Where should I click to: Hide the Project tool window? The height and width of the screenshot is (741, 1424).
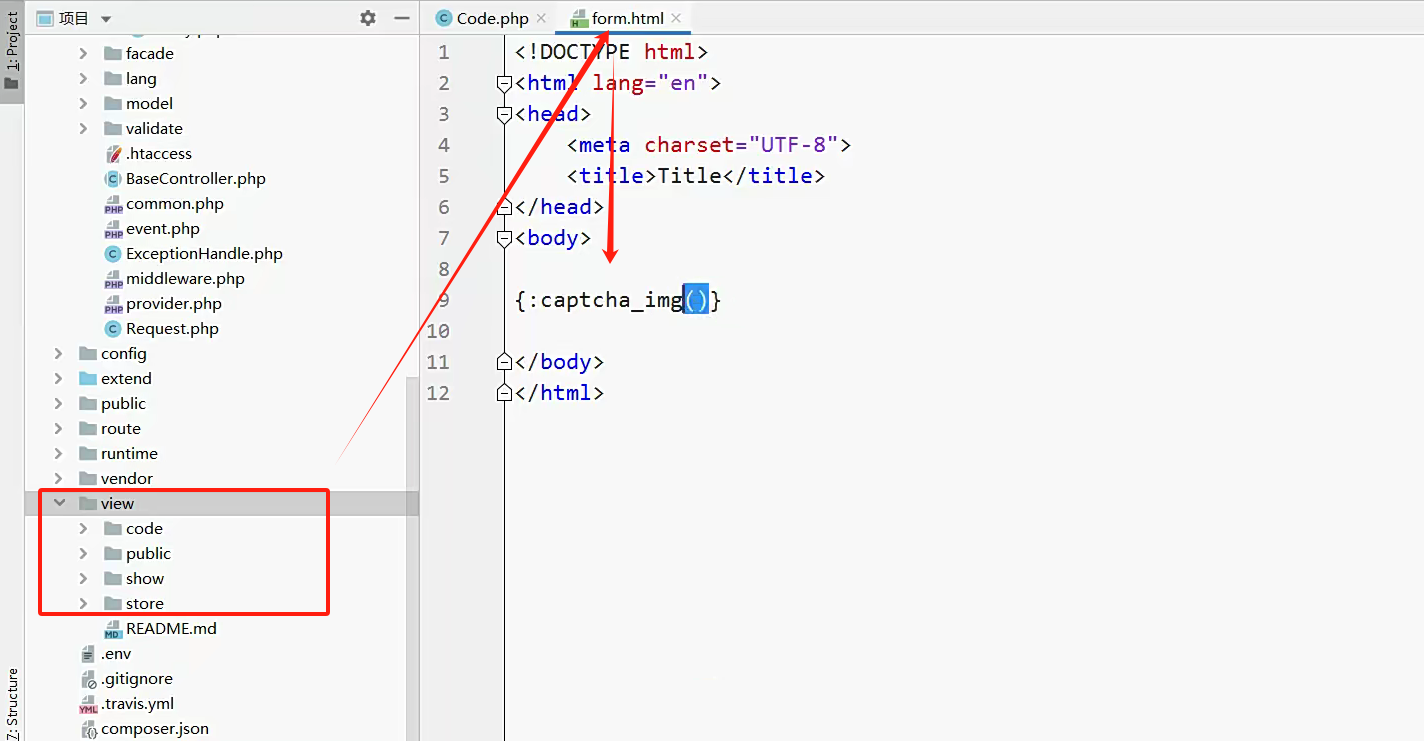401,17
